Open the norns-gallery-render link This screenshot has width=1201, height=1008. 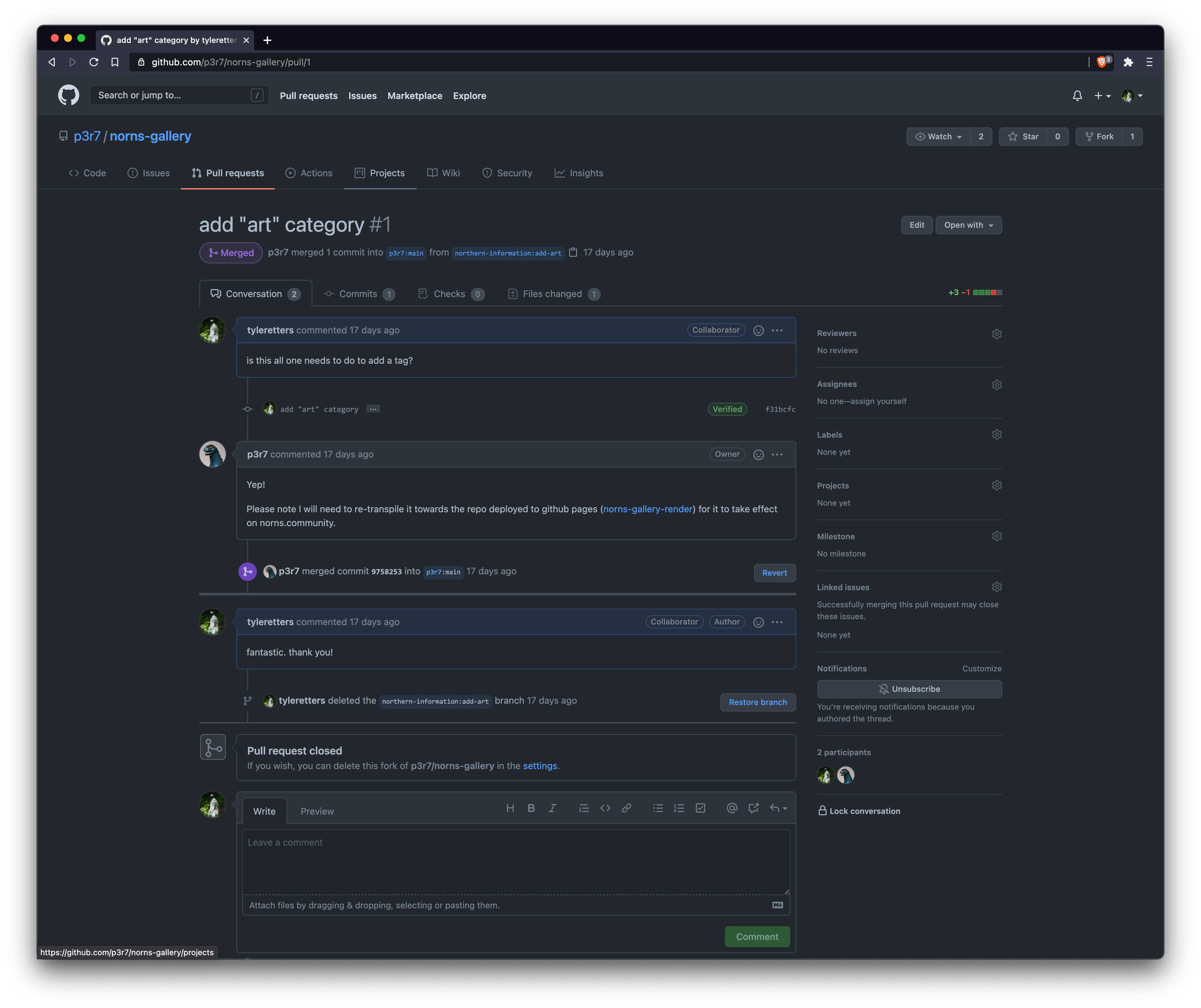click(x=647, y=509)
